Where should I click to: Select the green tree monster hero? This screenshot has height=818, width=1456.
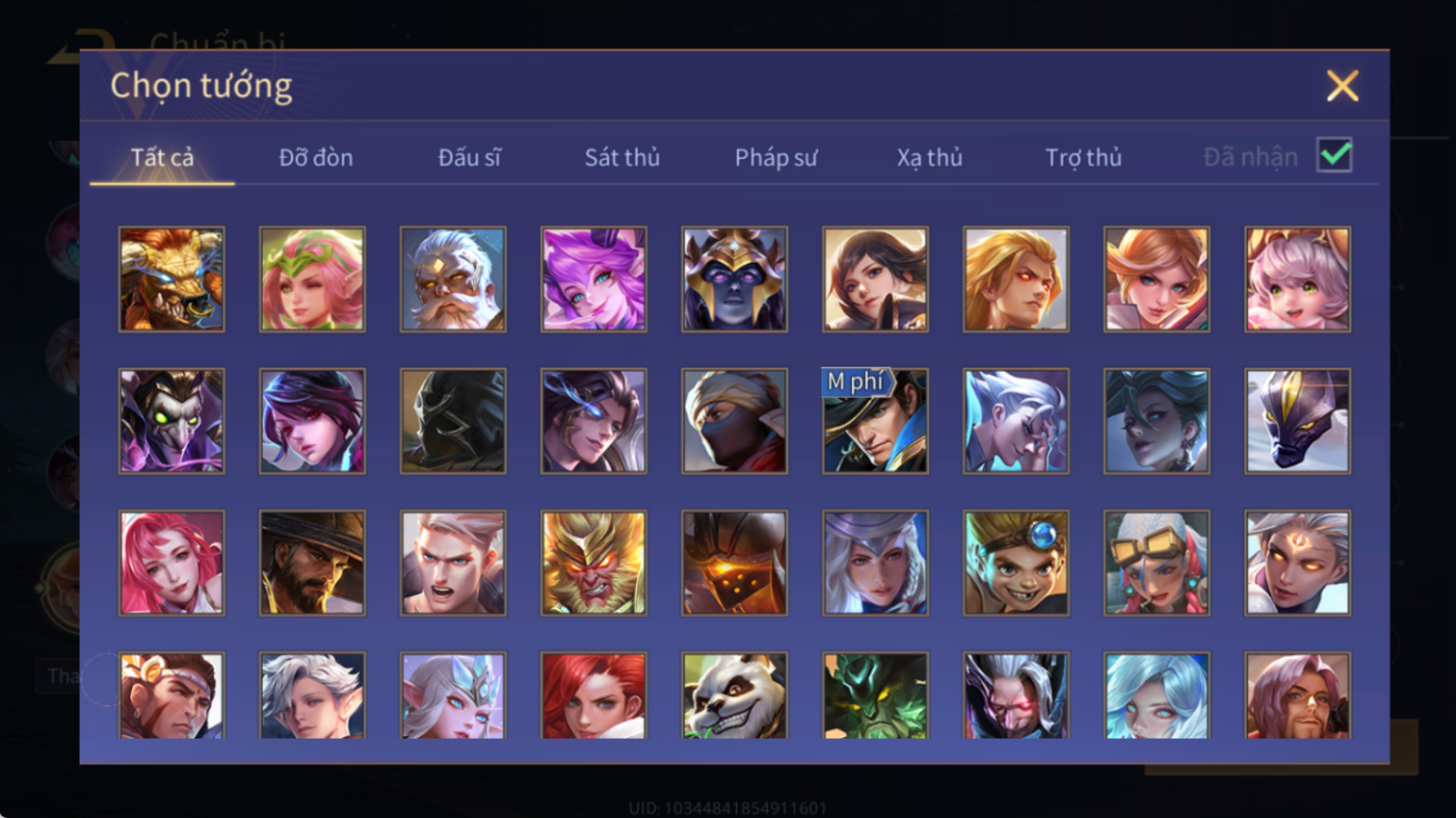click(x=875, y=696)
